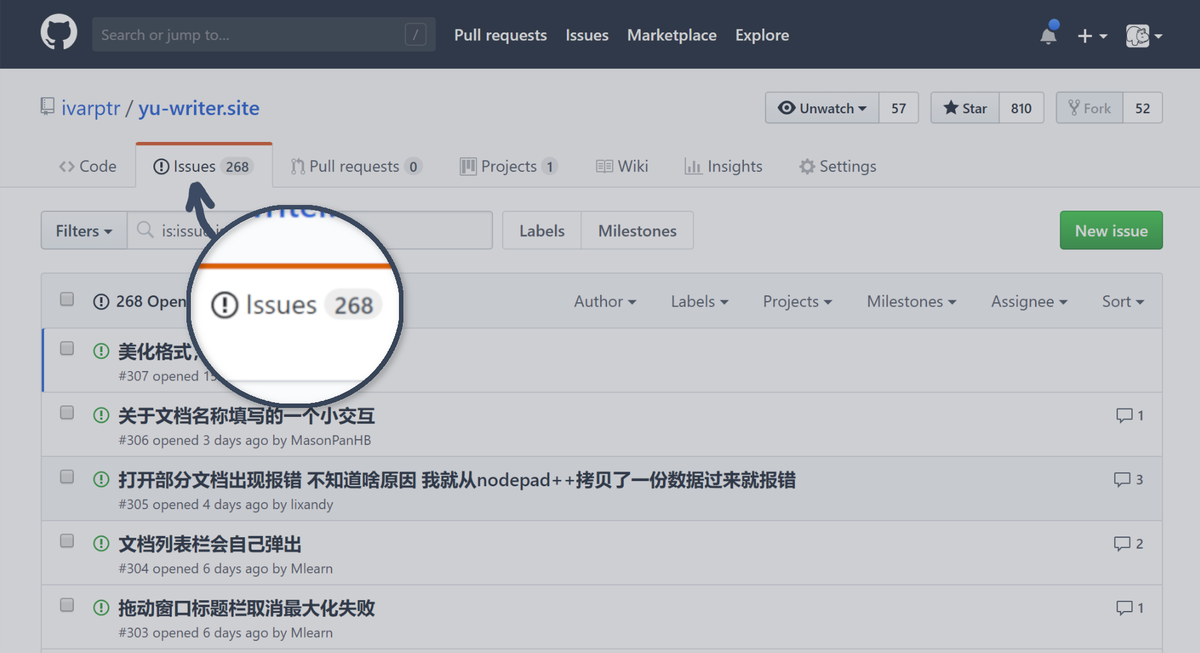Create a New issue
Viewport: 1200px width, 653px height.
1111,230
